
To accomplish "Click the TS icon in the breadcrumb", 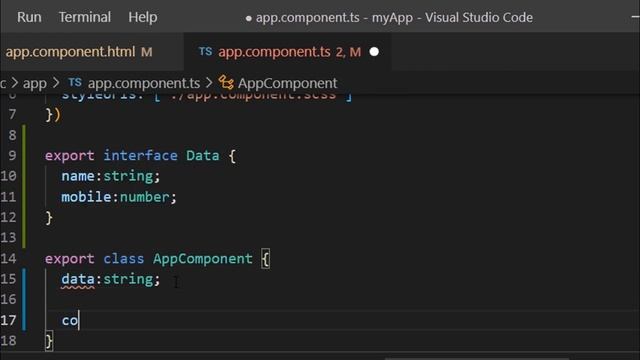I will coord(75,82).
